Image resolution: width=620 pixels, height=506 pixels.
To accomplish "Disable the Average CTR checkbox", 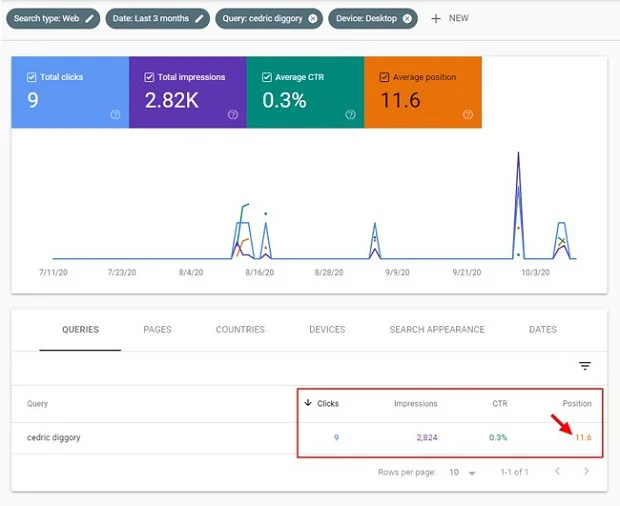I will (267, 77).
